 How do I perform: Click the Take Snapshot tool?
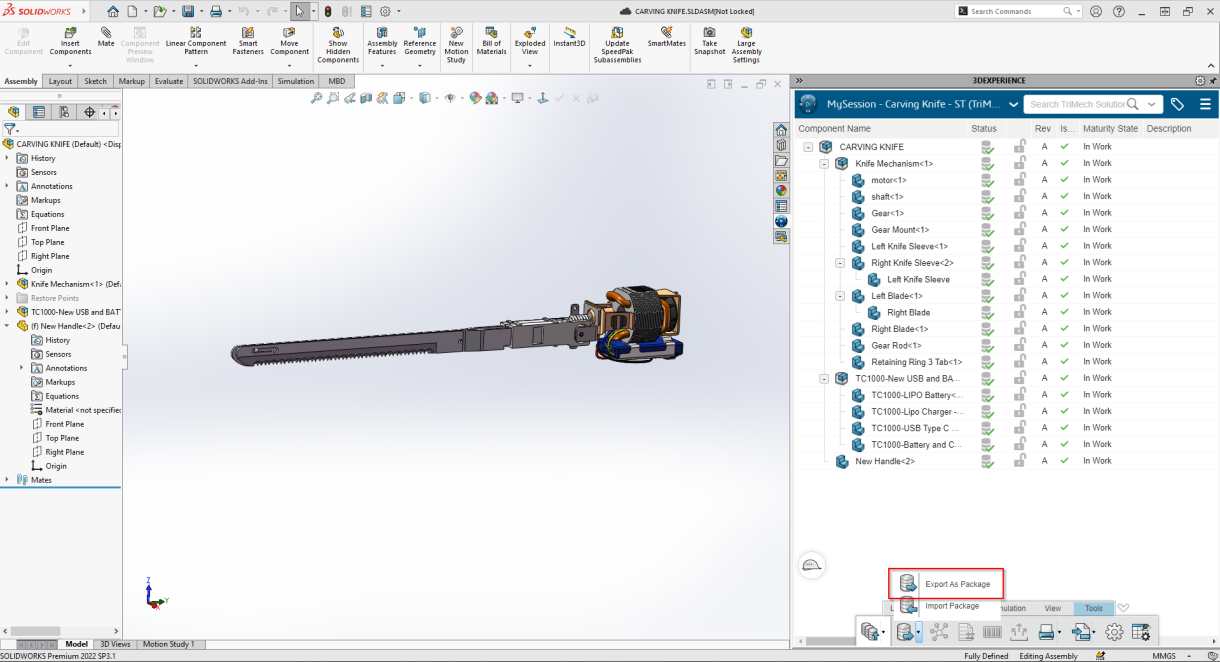coord(709,41)
